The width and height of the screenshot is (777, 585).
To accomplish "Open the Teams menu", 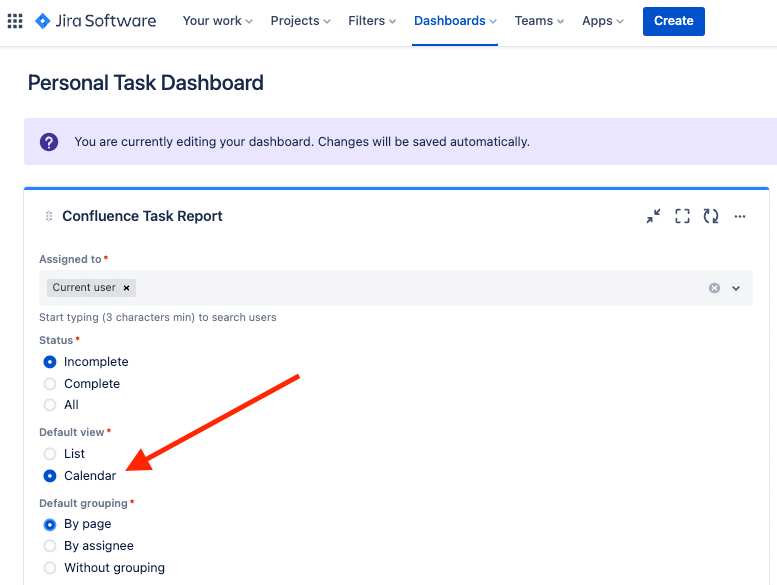I will click(x=539, y=21).
